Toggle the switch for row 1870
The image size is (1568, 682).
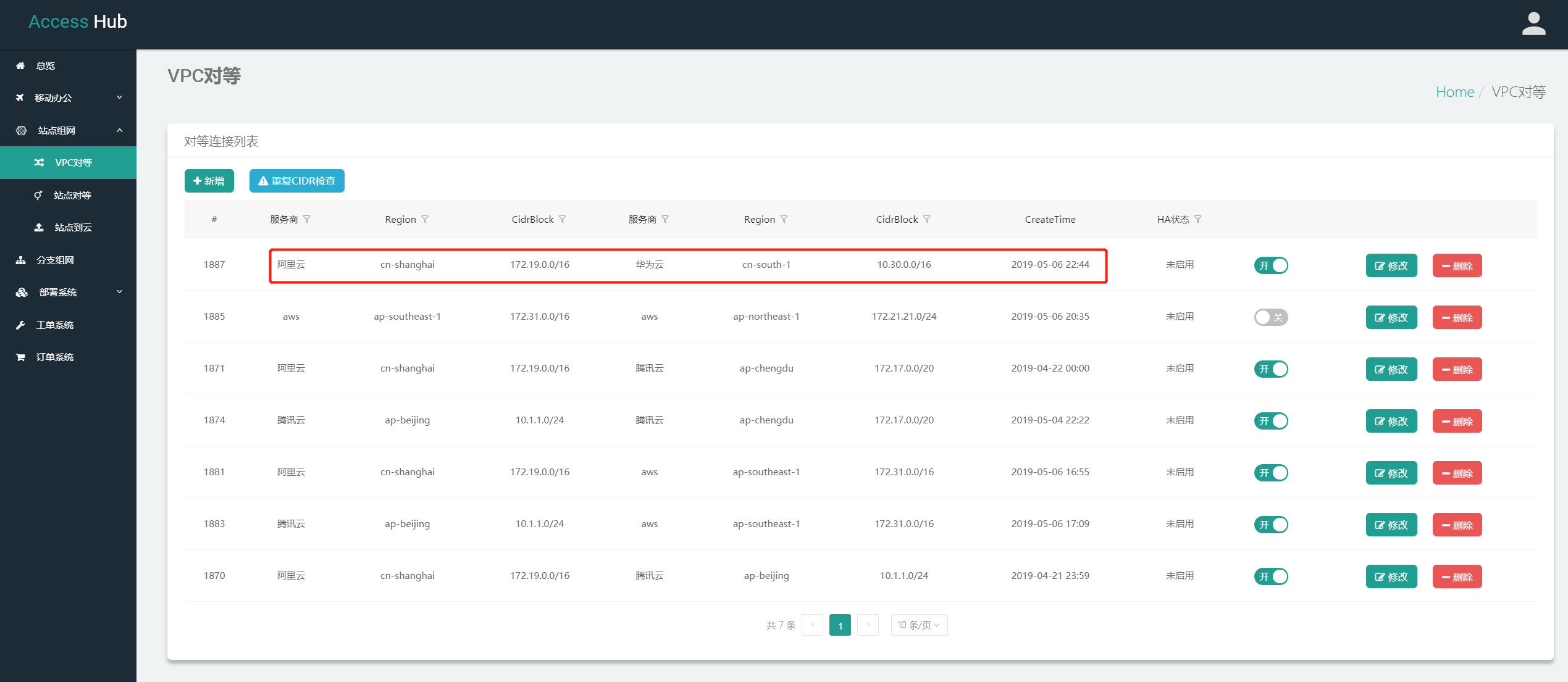click(1270, 576)
